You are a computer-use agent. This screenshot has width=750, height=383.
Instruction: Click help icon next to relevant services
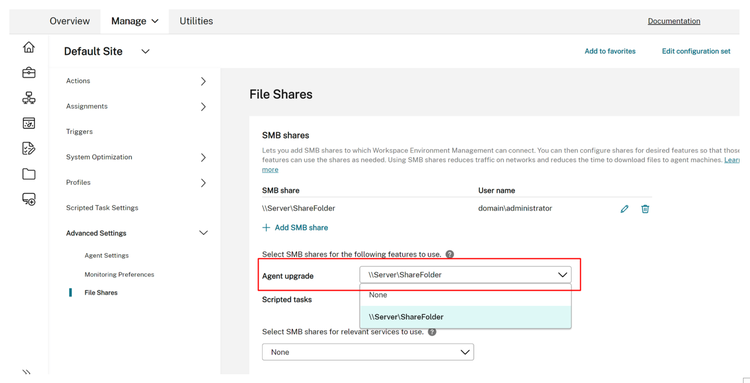point(432,332)
